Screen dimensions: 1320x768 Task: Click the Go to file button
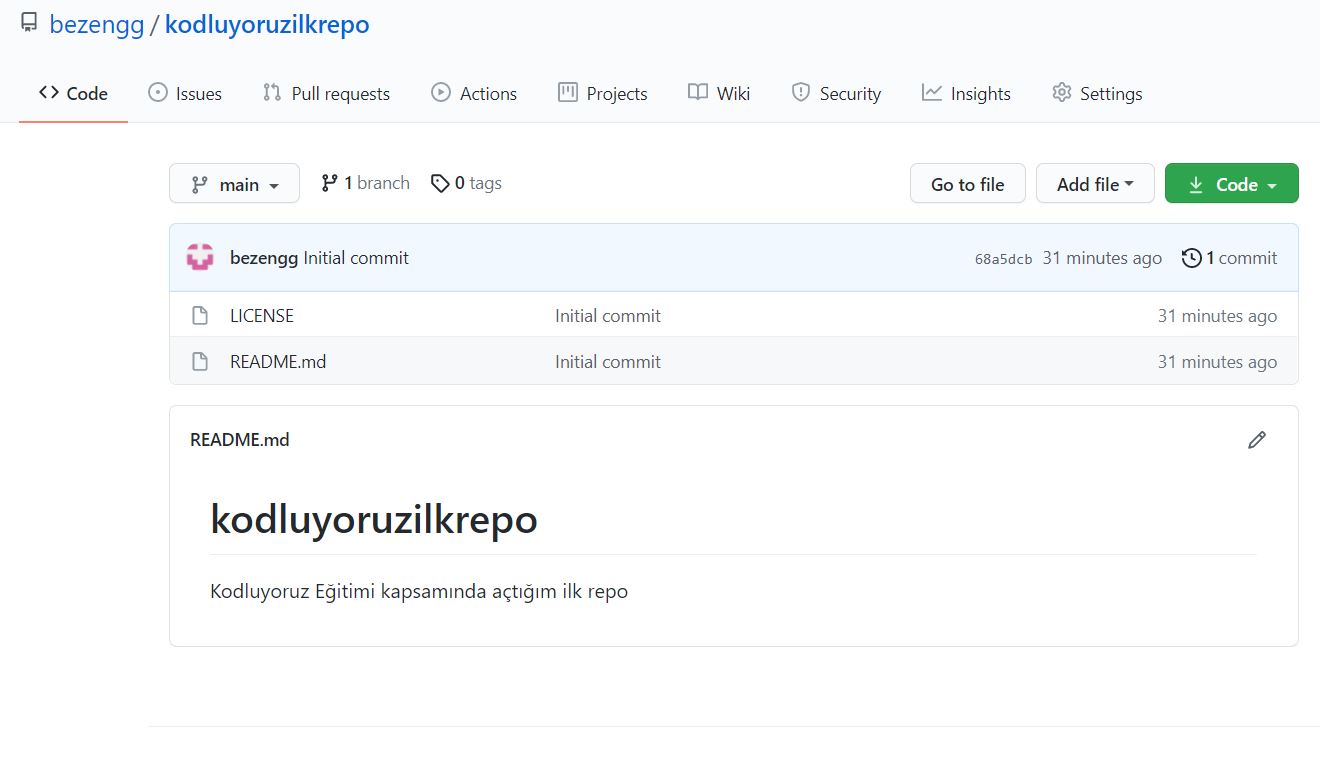pos(968,184)
